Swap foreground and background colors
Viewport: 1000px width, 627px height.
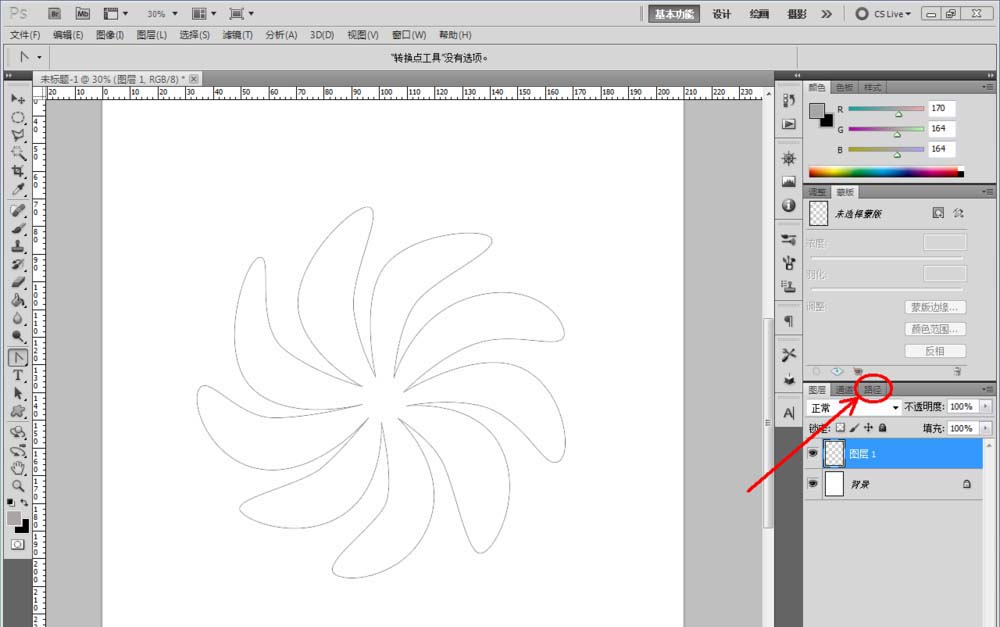coord(24,503)
